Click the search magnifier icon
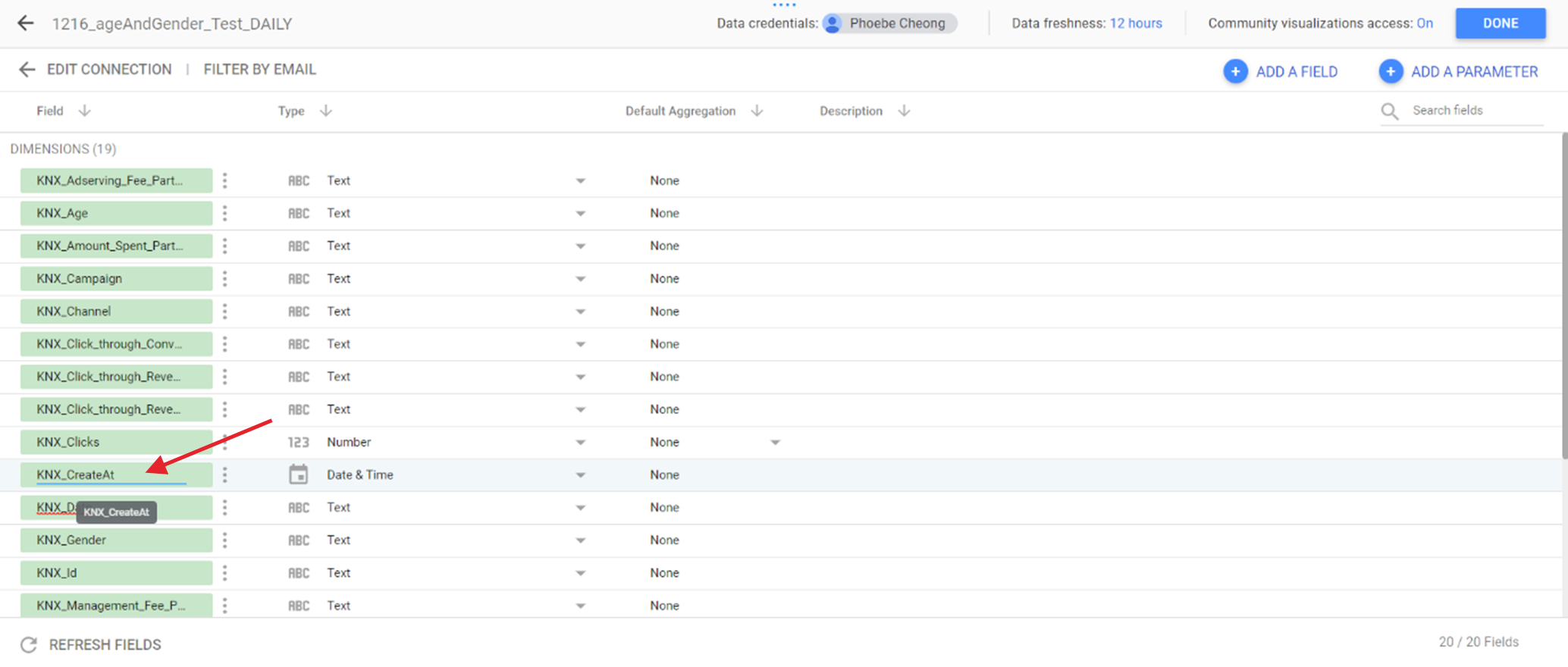The width and height of the screenshot is (1568, 667). pyautogui.click(x=1389, y=111)
